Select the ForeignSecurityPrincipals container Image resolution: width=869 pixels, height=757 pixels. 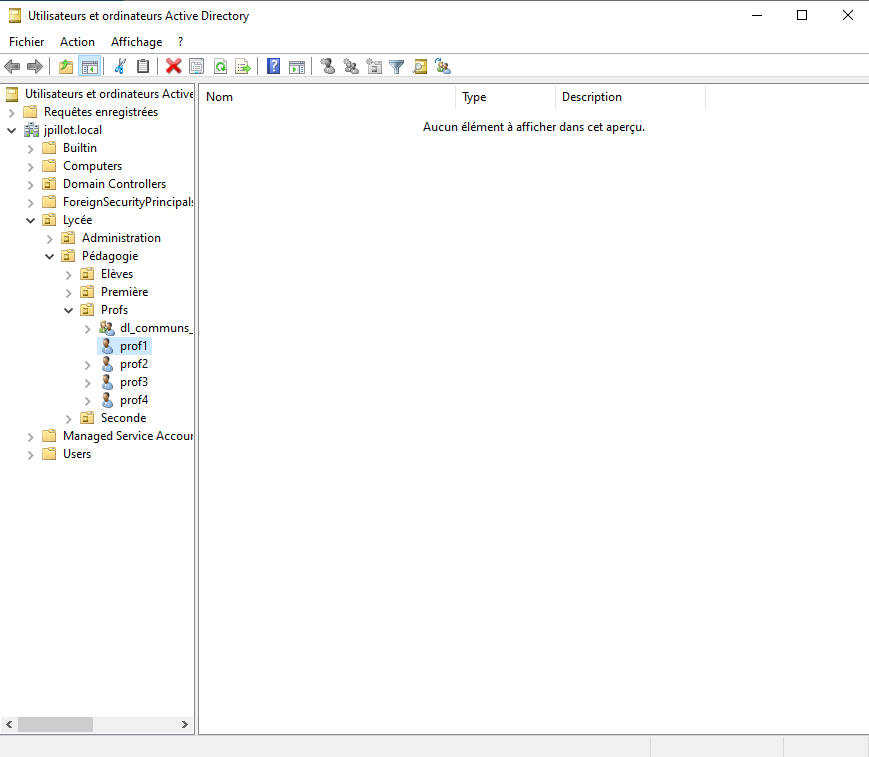click(128, 202)
